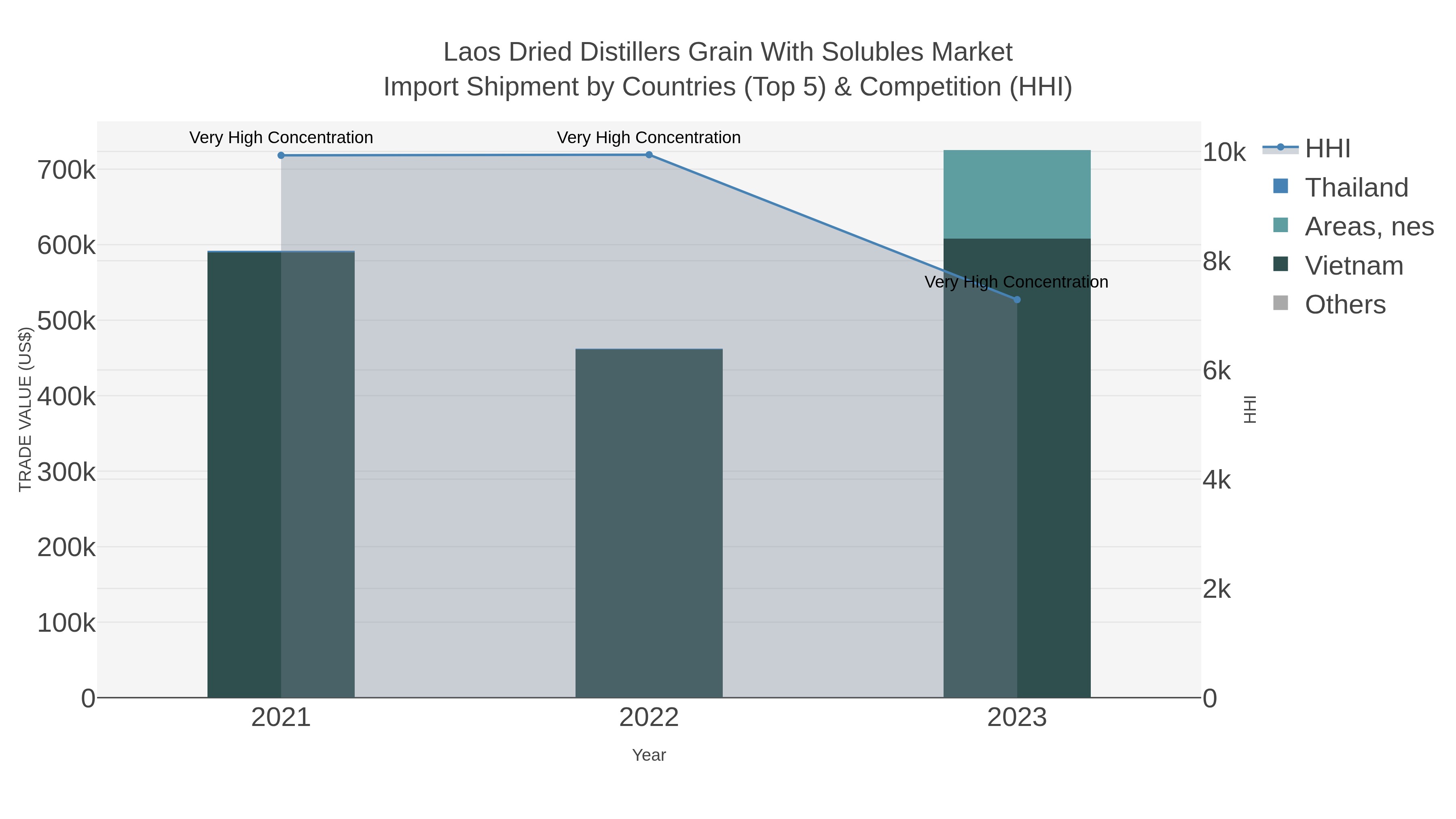This screenshot has height=819, width=1456.
Task: Select the 2021 HHI data point
Action: click(281, 155)
